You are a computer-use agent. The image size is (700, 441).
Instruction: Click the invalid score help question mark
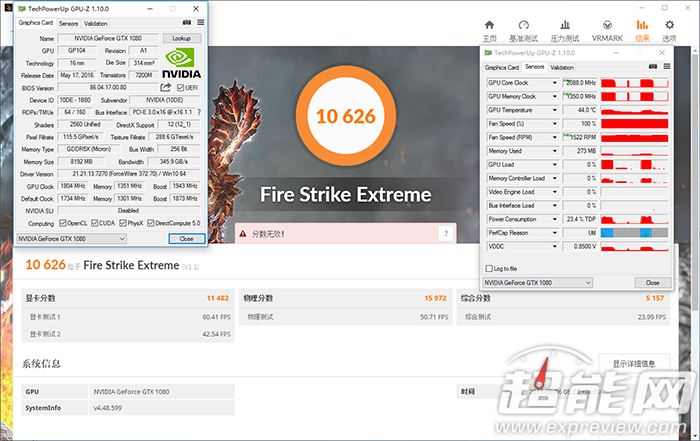[446, 233]
